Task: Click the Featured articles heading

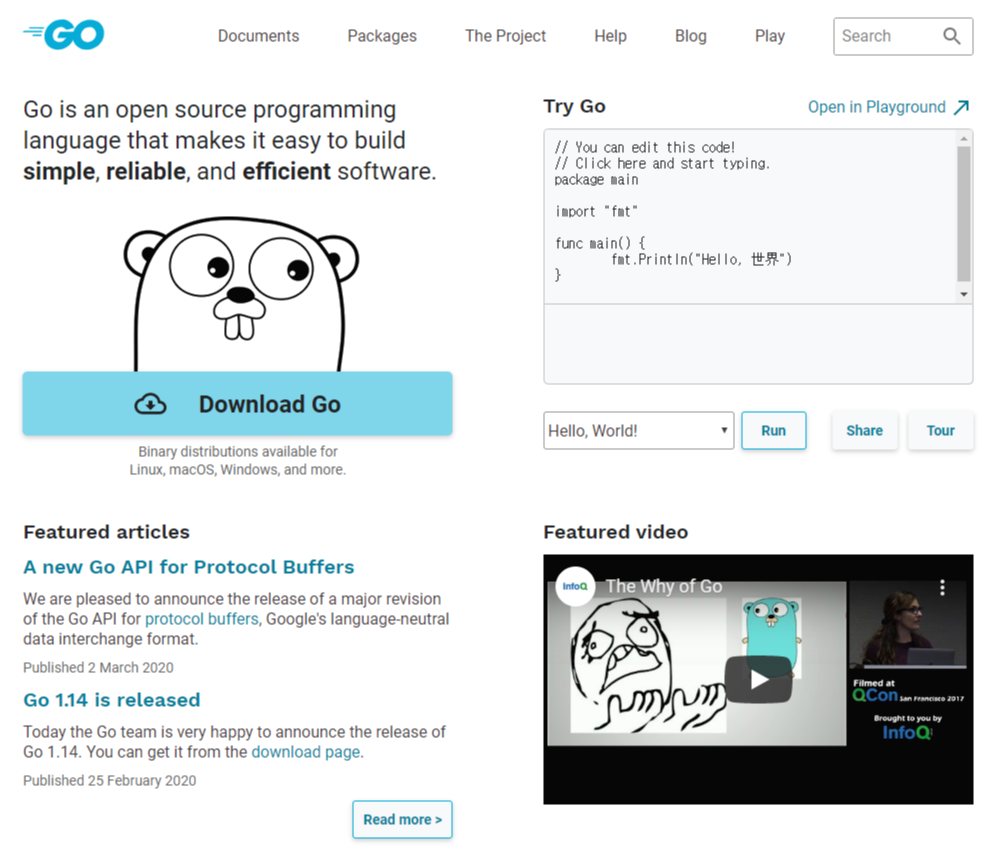Action: coord(106,532)
